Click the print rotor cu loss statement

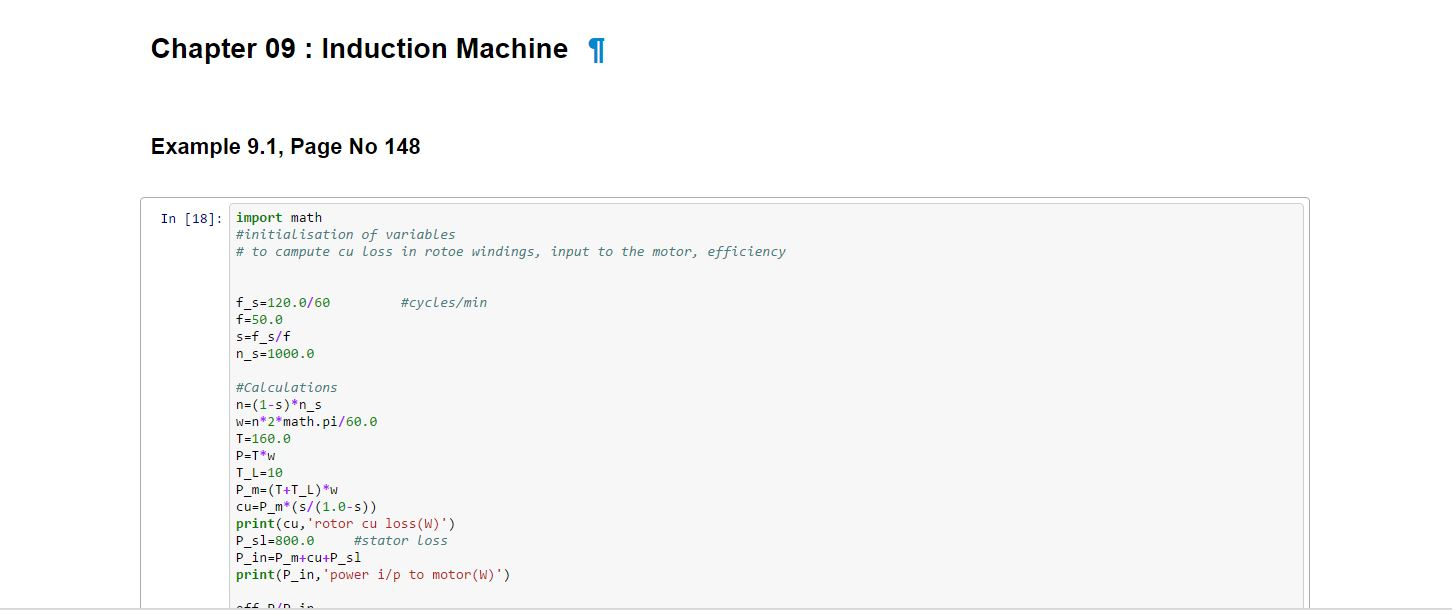point(346,523)
